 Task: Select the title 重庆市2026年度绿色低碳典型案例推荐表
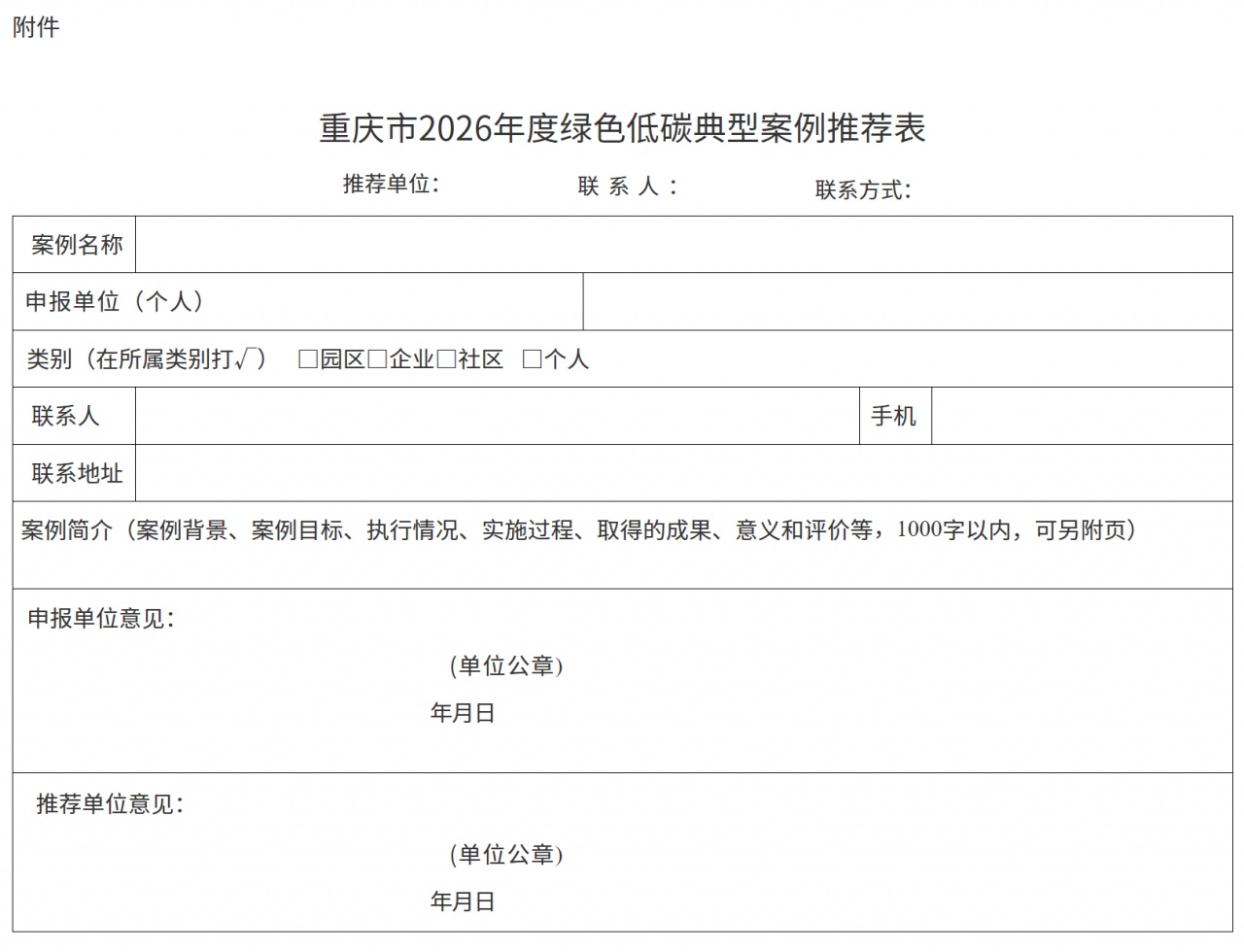(x=623, y=128)
